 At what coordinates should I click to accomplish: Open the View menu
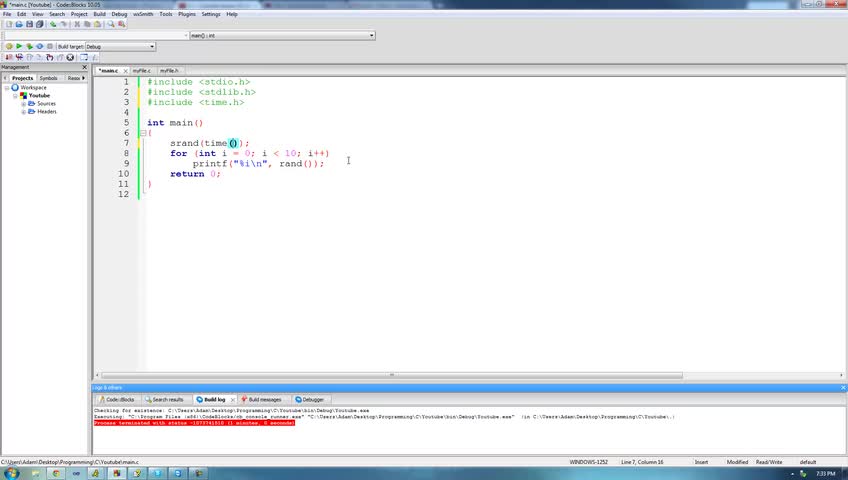point(37,14)
